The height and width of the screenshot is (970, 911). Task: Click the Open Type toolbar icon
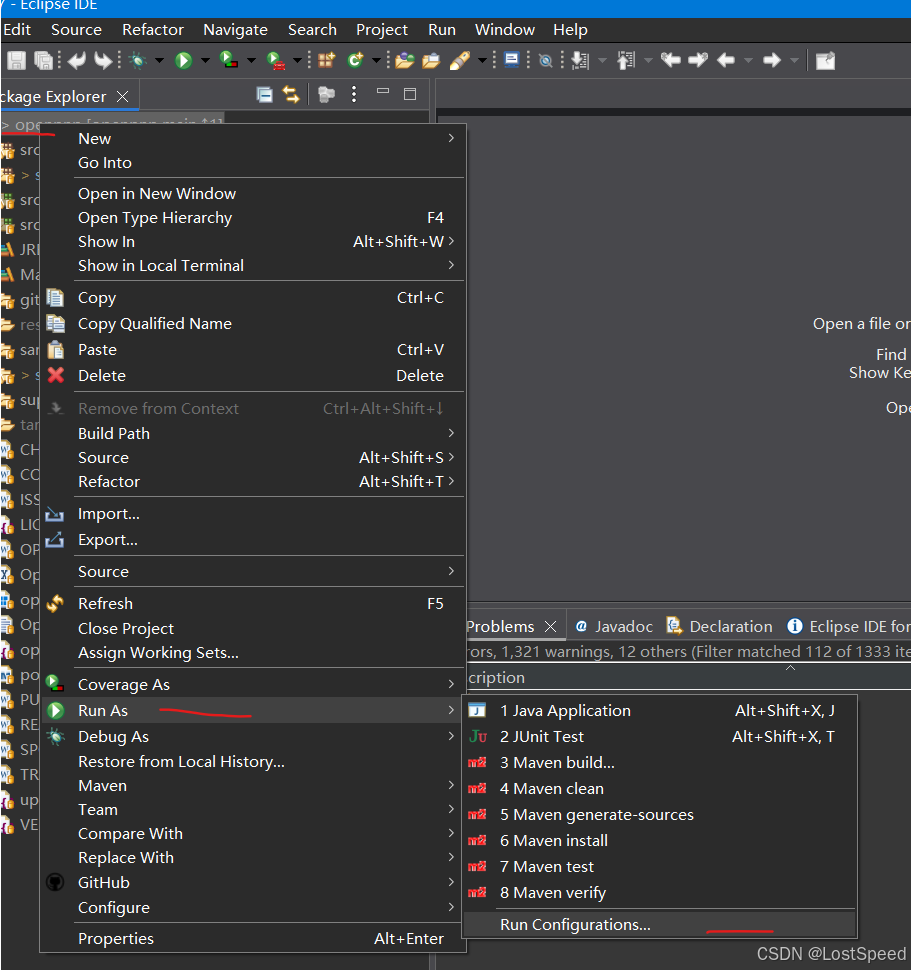[404, 60]
